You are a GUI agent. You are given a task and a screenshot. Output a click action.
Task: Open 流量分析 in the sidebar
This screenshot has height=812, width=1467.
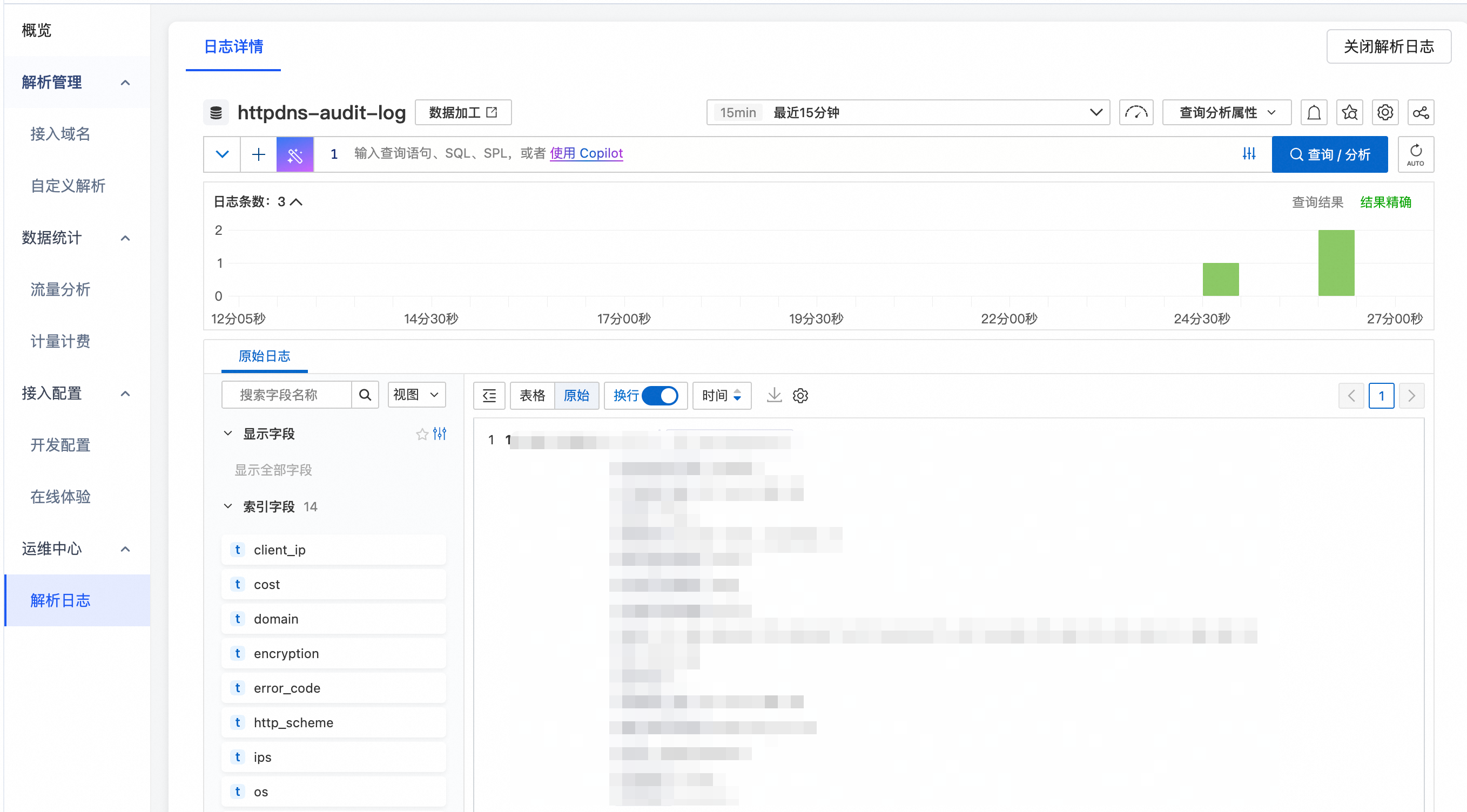60,289
